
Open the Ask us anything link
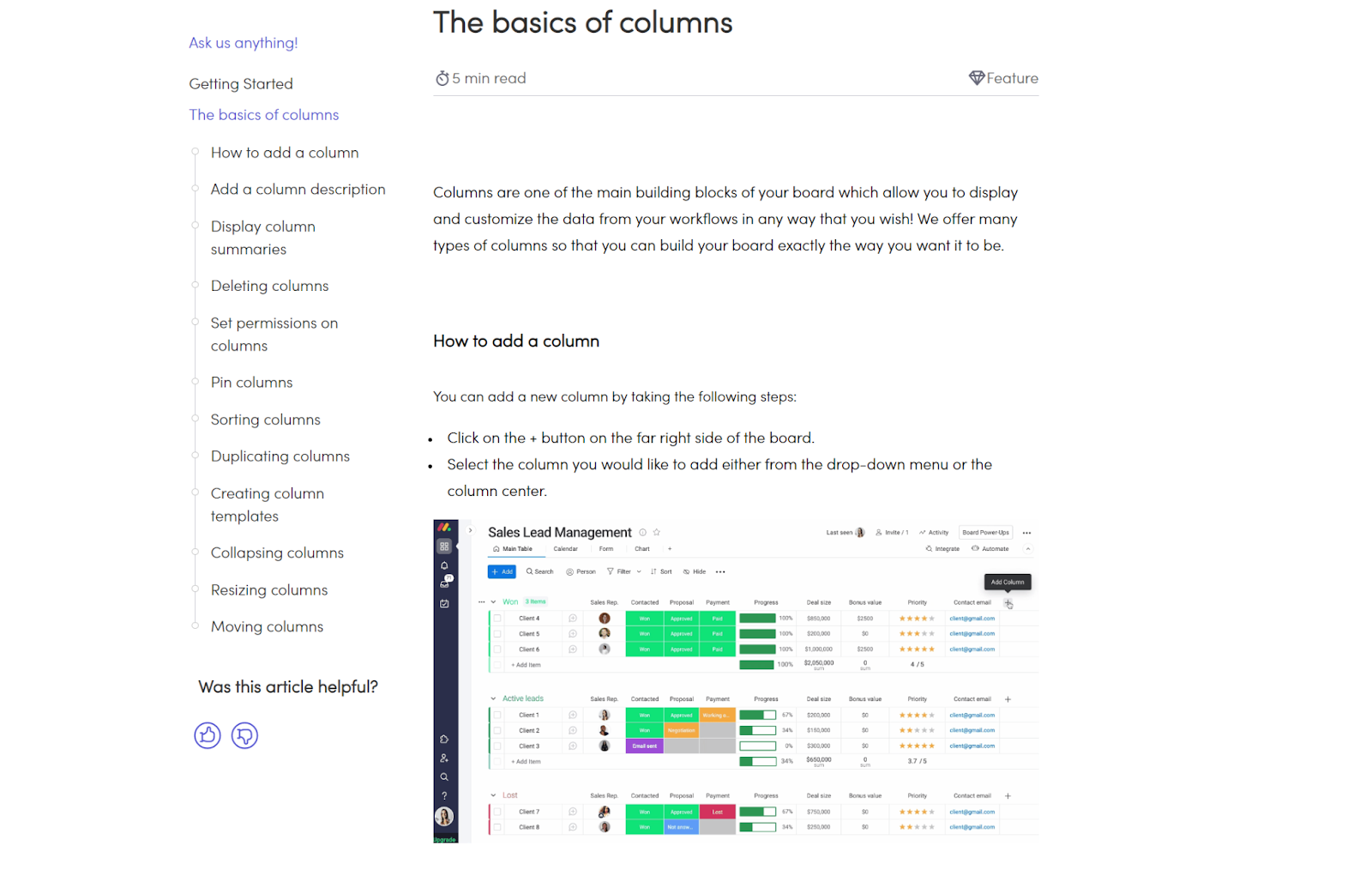pos(243,42)
